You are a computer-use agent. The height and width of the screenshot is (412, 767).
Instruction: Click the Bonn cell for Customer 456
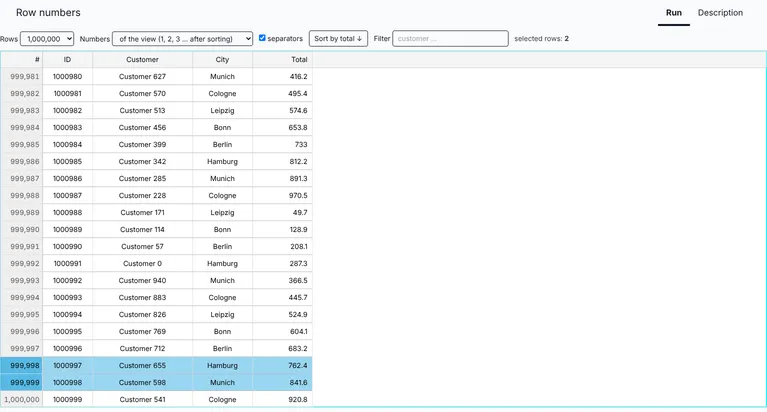(x=223, y=128)
